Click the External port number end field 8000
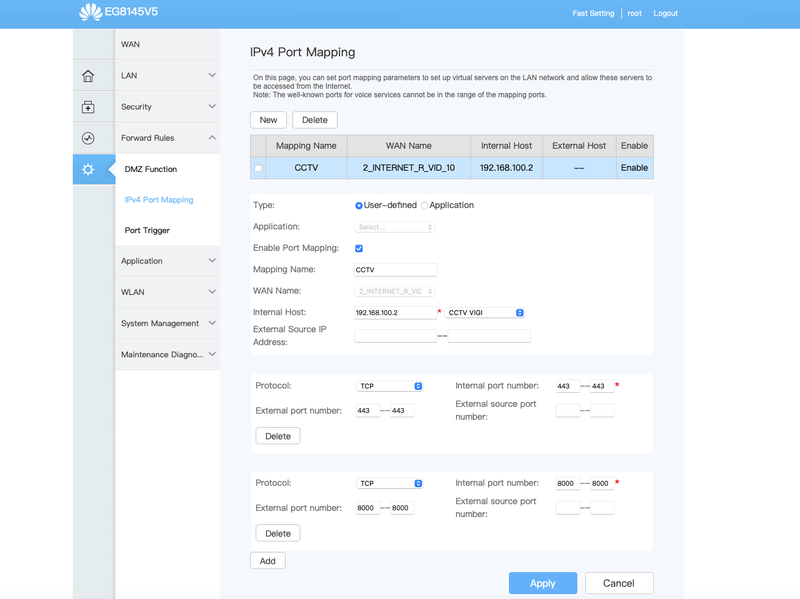The image size is (800, 599). point(402,508)
